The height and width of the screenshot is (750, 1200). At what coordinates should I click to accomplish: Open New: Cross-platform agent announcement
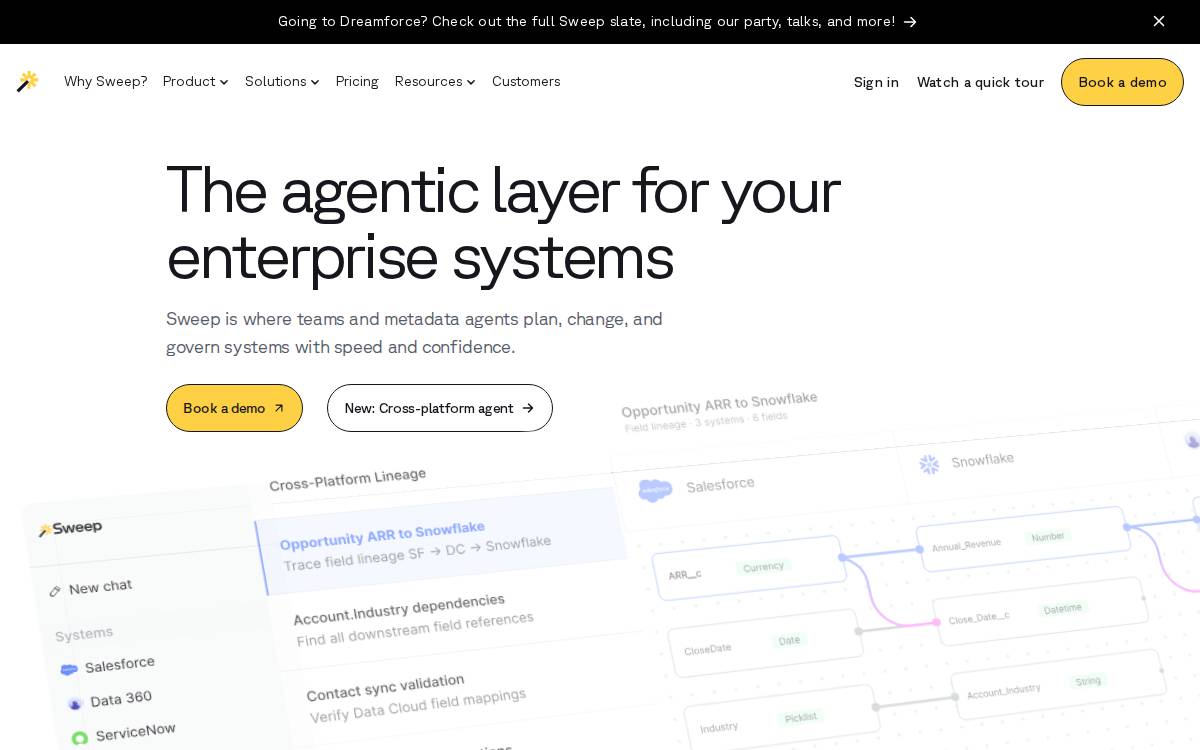point(440,408)
